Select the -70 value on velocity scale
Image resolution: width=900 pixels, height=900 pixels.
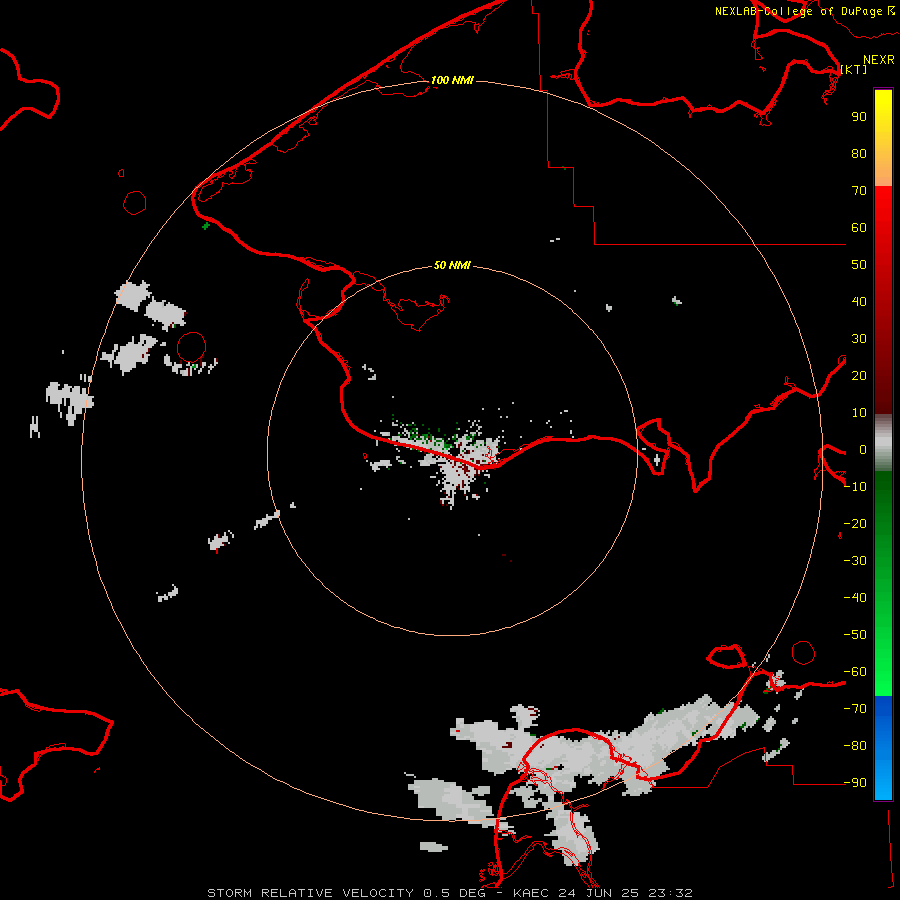855,709
